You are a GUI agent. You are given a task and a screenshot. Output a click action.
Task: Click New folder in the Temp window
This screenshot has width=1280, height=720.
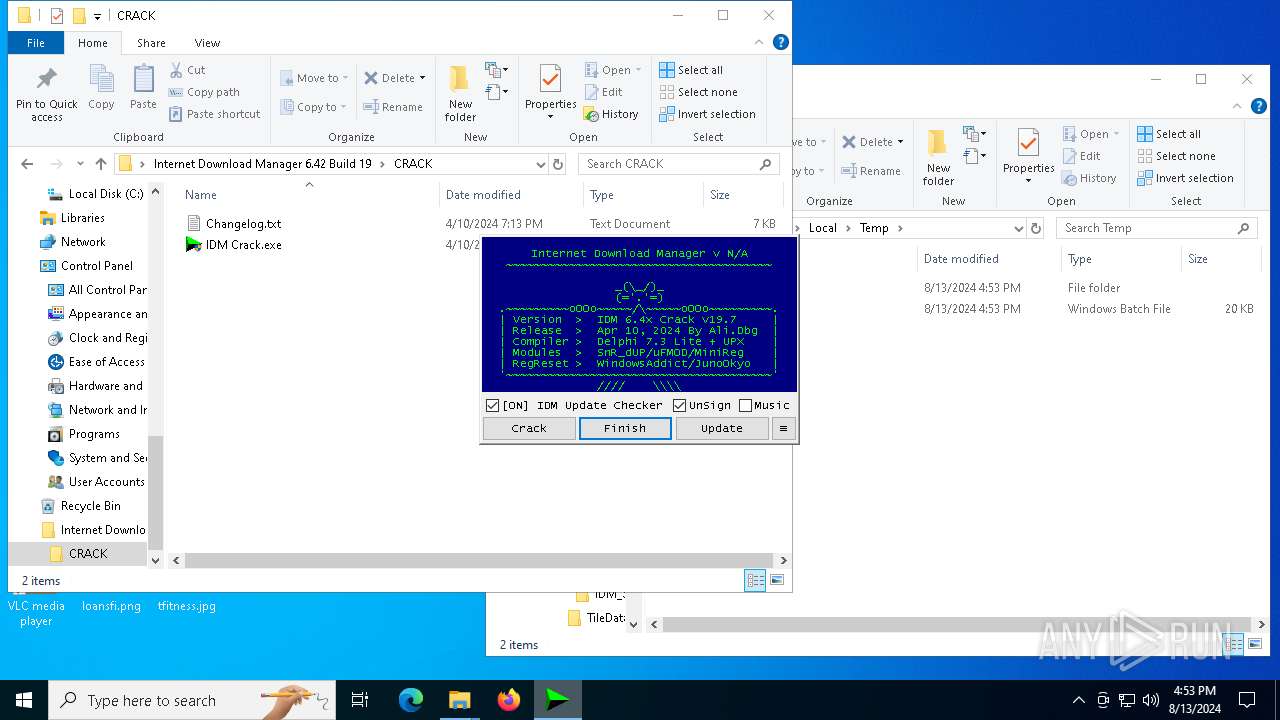[938, 157]
